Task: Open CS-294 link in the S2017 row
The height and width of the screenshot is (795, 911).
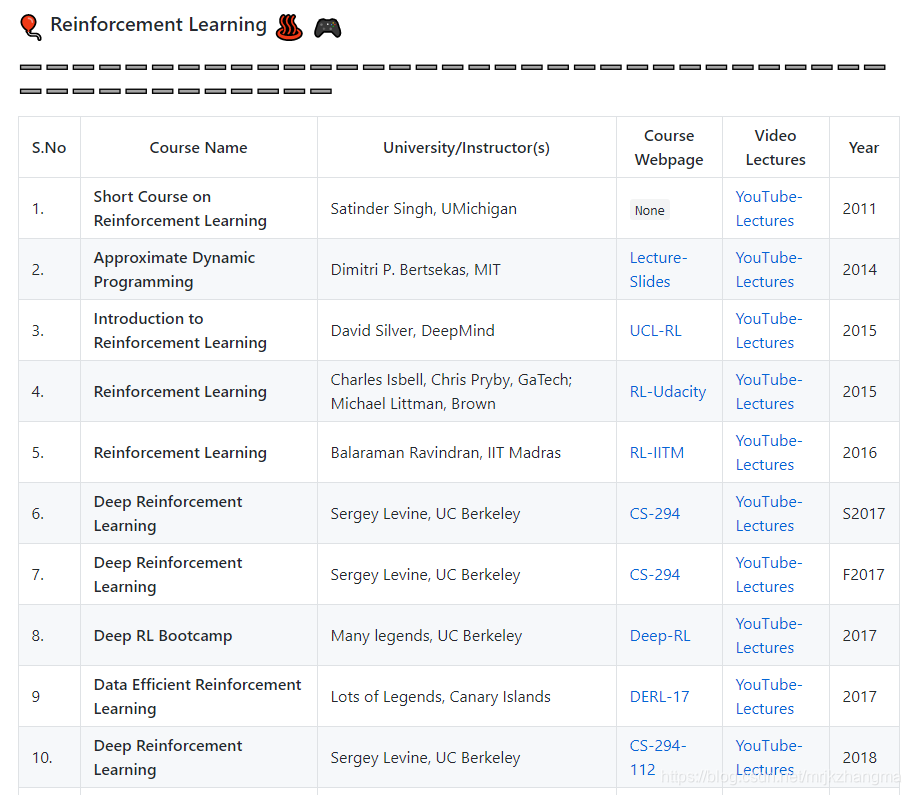Action: point(655,514)
